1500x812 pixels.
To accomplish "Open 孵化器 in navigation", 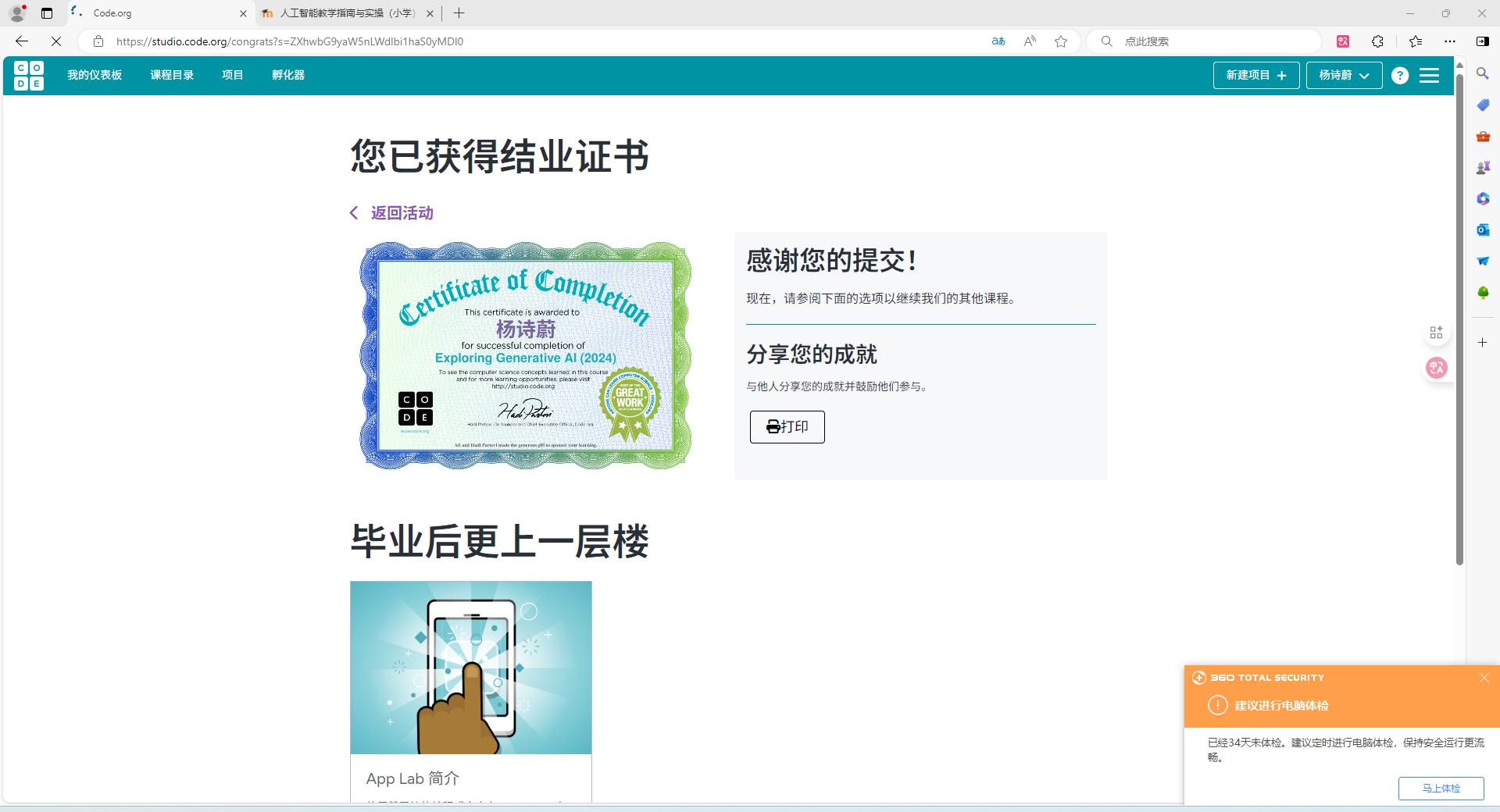I will [288, 75].
